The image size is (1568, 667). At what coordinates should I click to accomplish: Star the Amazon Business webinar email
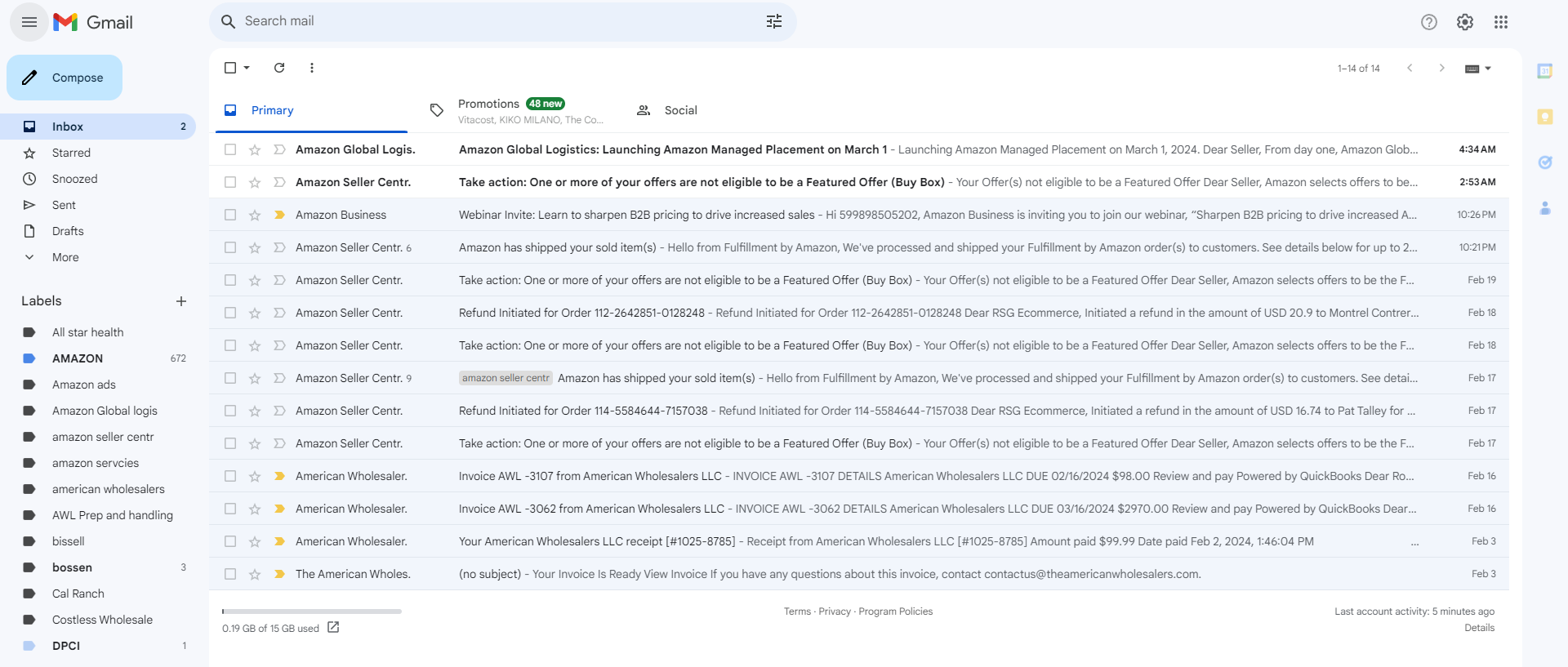point(255,215)
